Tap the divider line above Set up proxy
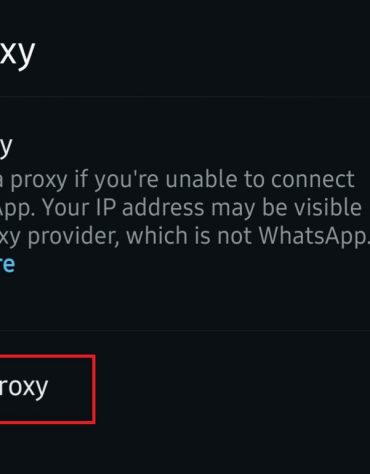 (x=185, y=330)
